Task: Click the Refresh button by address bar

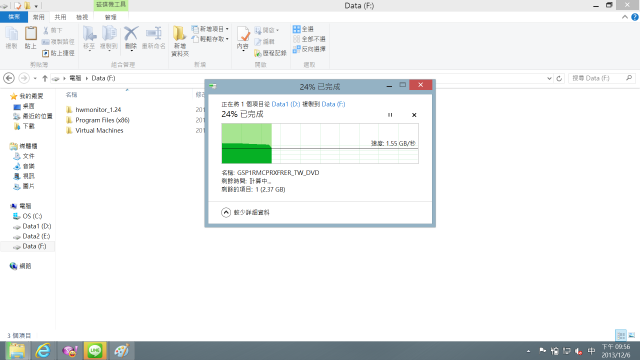Action: tap(559, 78)
